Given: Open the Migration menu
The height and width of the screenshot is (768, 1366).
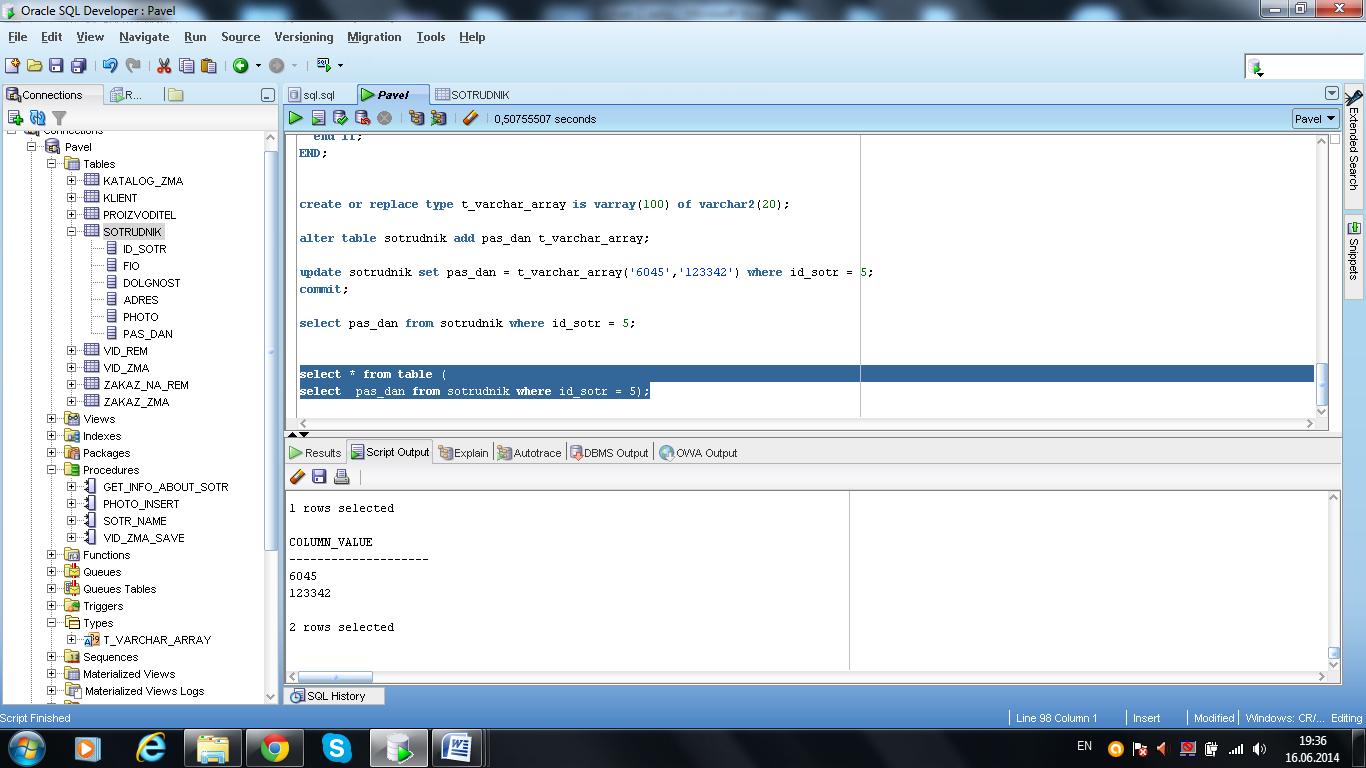Looking at the screenshot, I should [374, 37].
